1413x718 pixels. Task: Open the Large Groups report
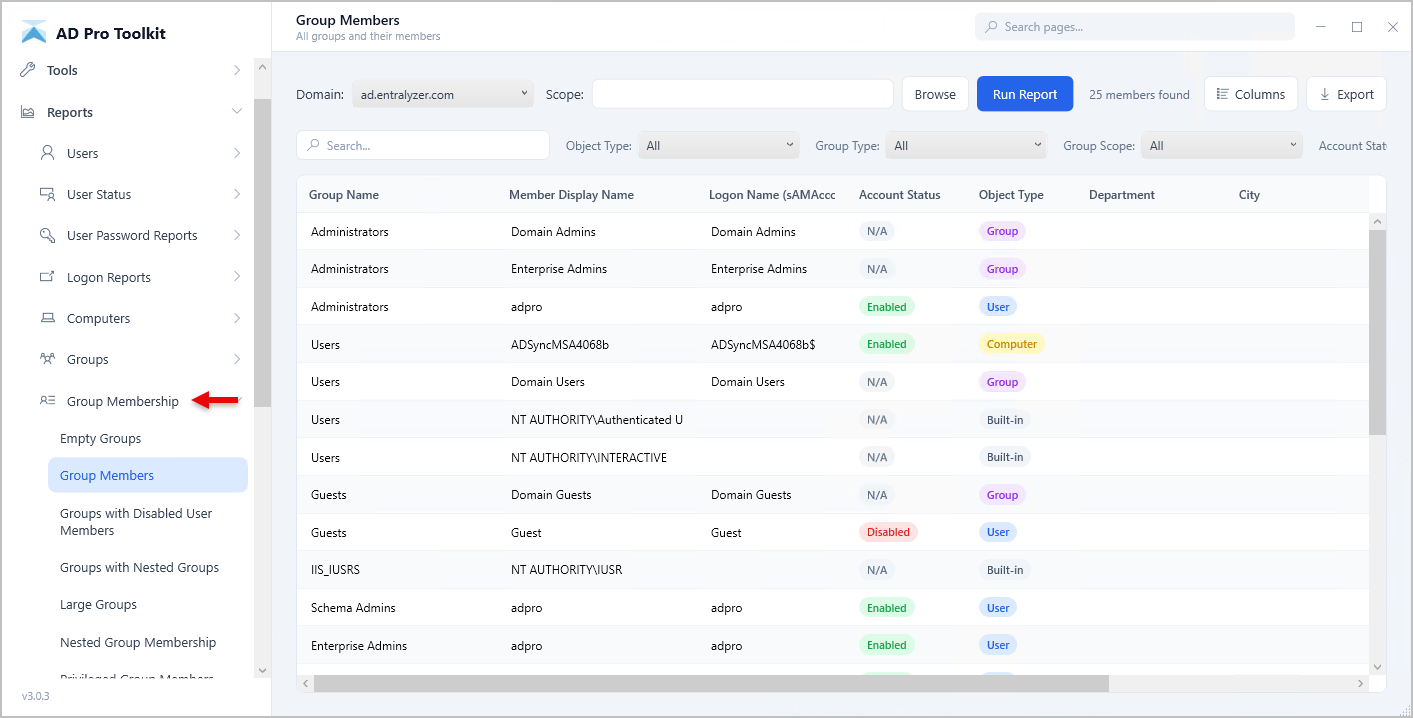point(98,604)
